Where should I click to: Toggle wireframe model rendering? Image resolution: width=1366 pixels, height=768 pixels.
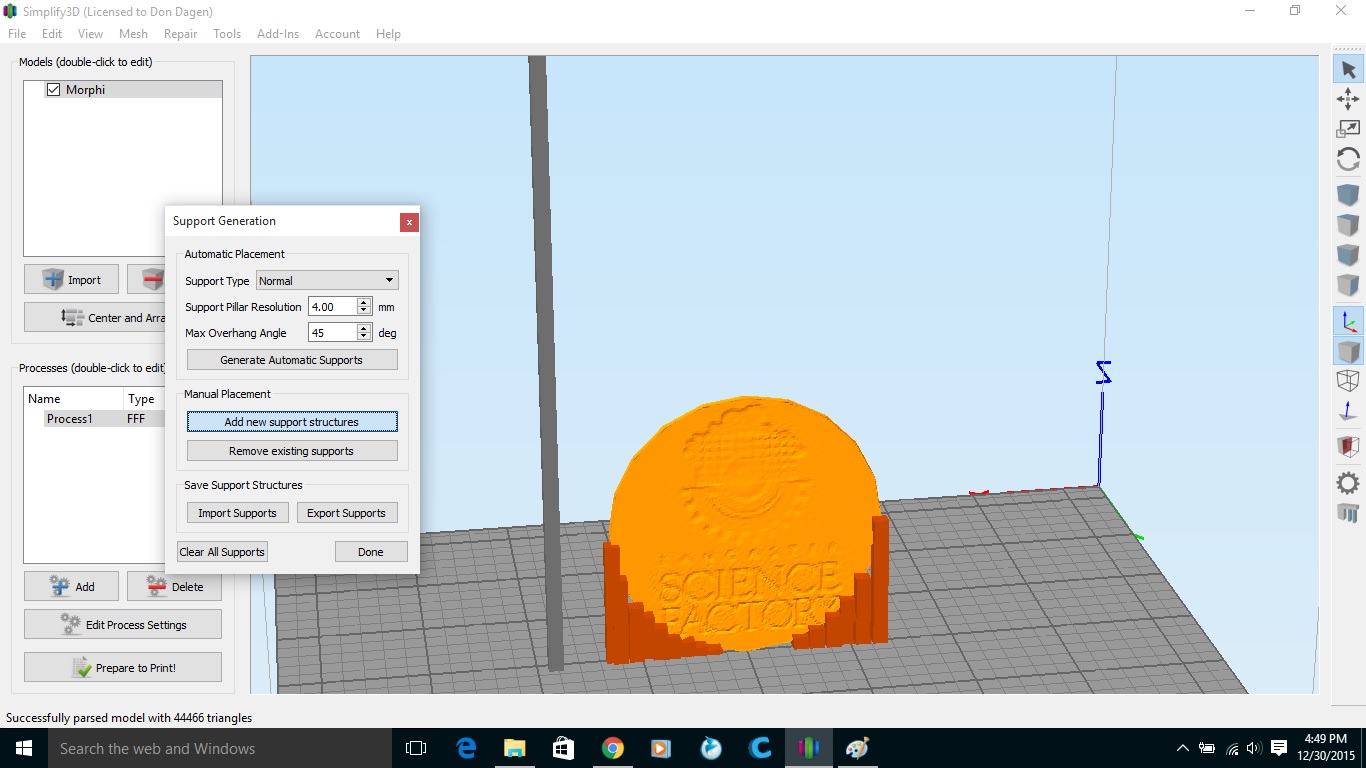pyautogui.click(x=1348, y=381)
